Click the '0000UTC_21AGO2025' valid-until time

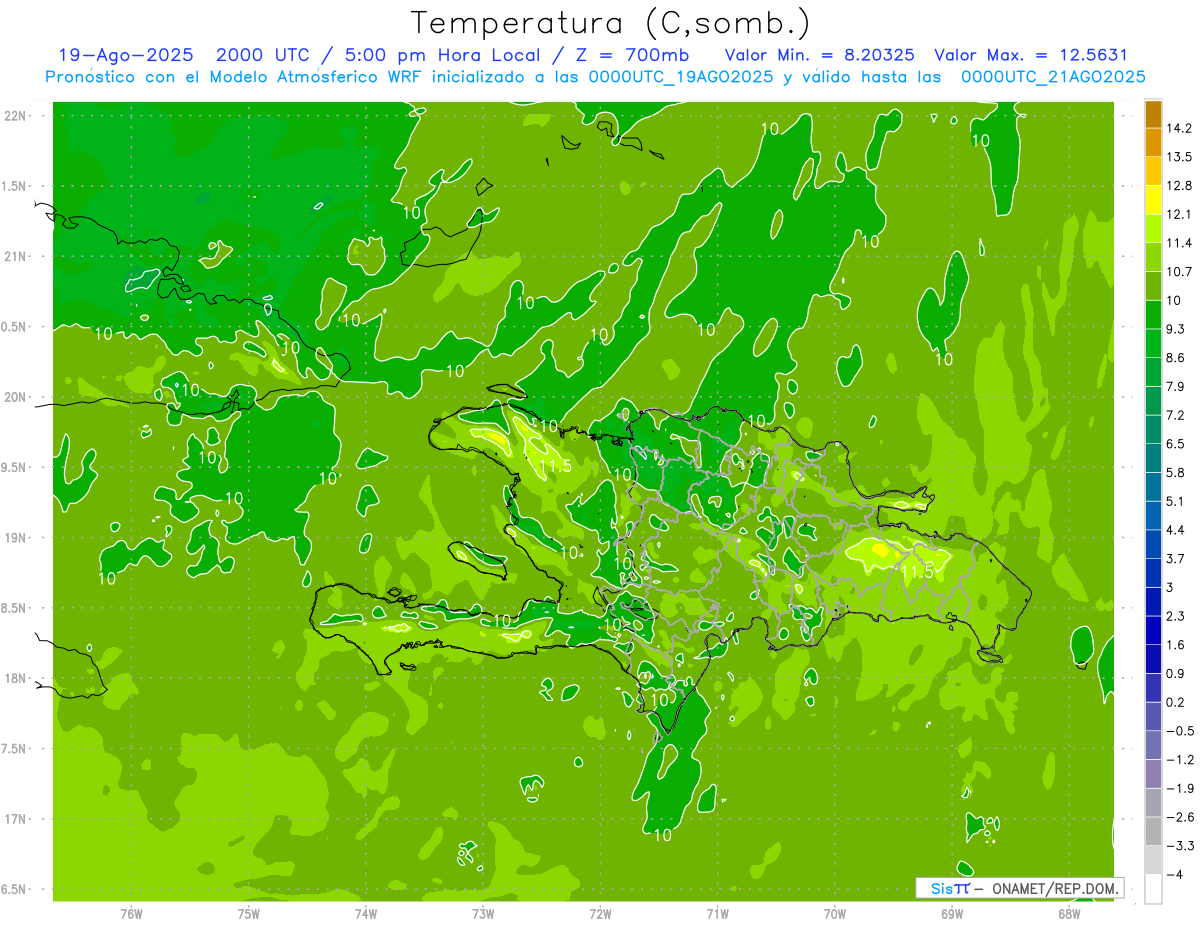(1053, 77)
